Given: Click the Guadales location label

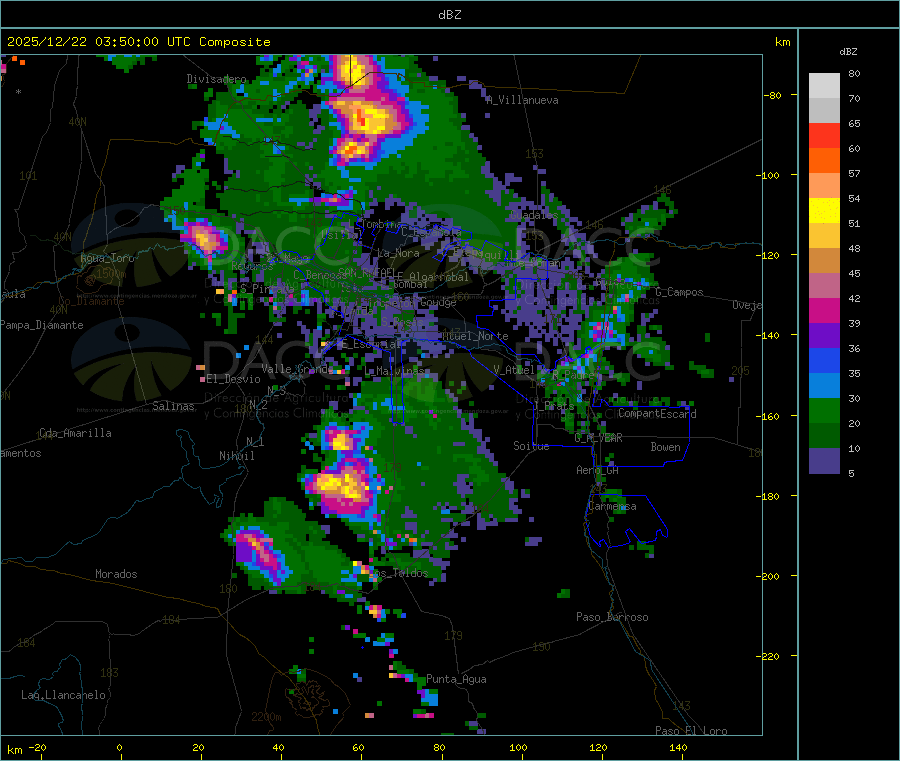Looking at the screenshot, I should 534,215.
